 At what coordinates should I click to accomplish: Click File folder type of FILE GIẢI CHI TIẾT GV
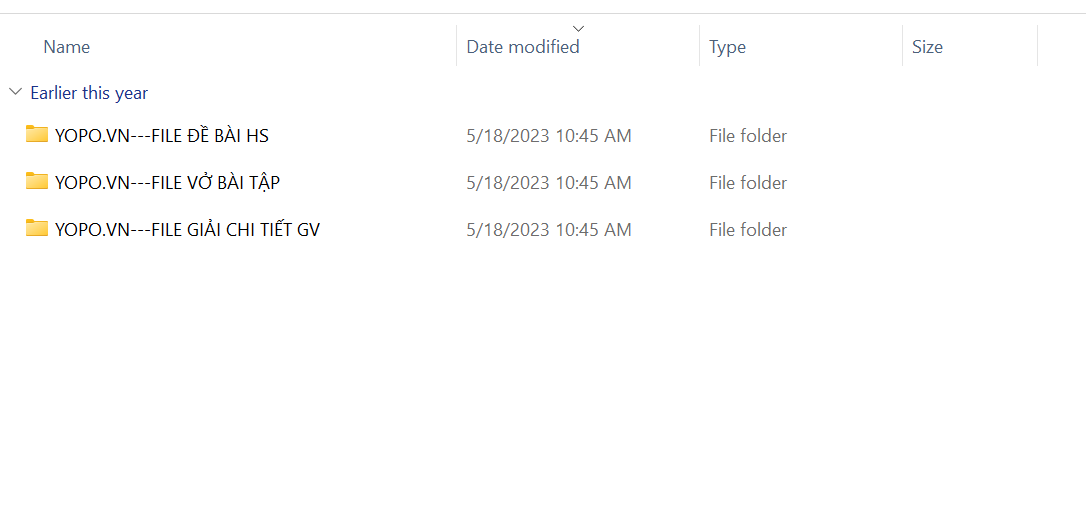pos(748,230)
